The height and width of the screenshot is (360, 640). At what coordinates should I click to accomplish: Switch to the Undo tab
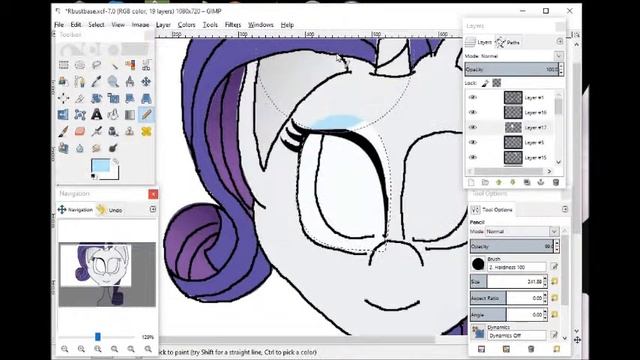point(109,210)
